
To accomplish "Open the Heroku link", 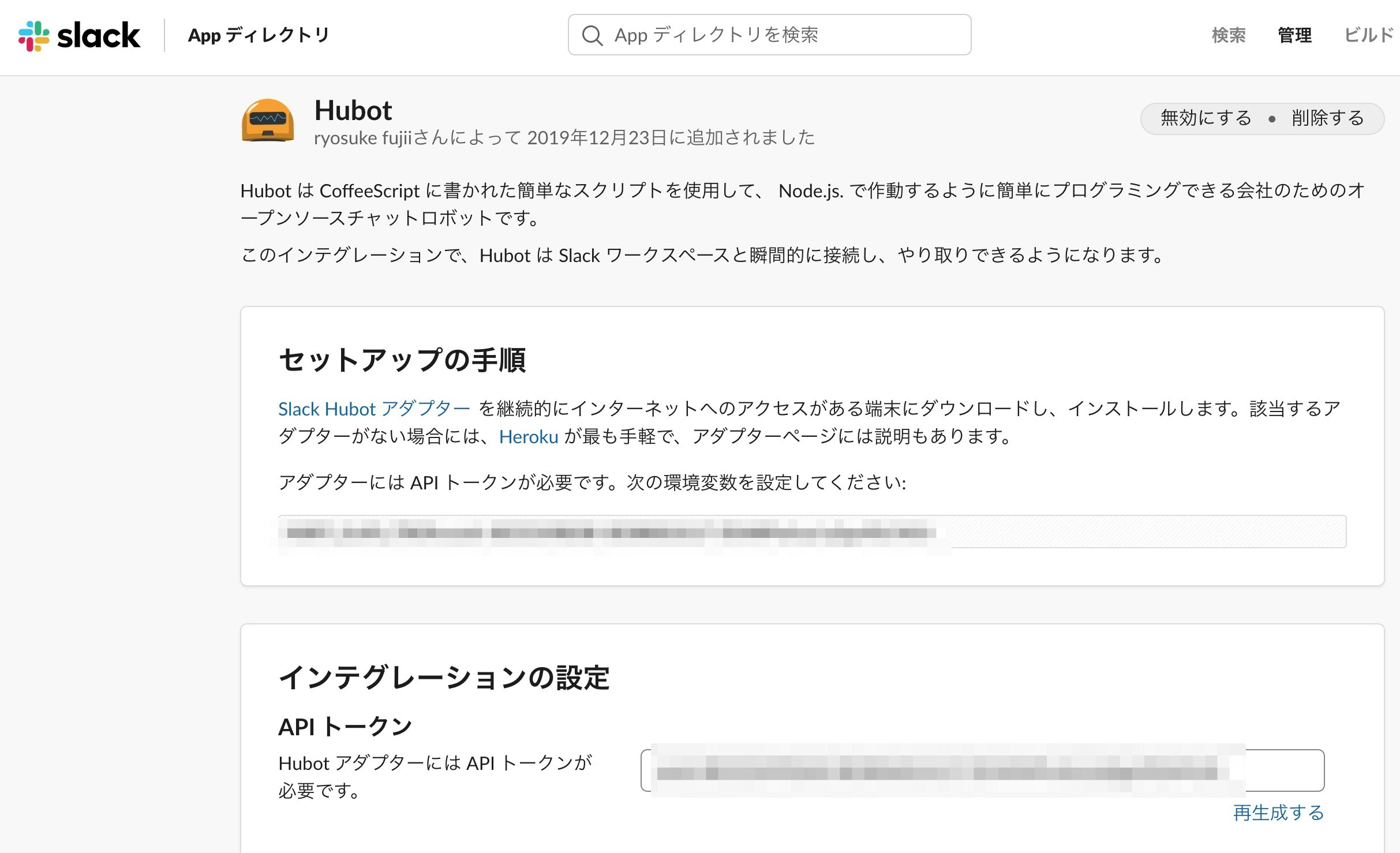I will pos(528,437).
